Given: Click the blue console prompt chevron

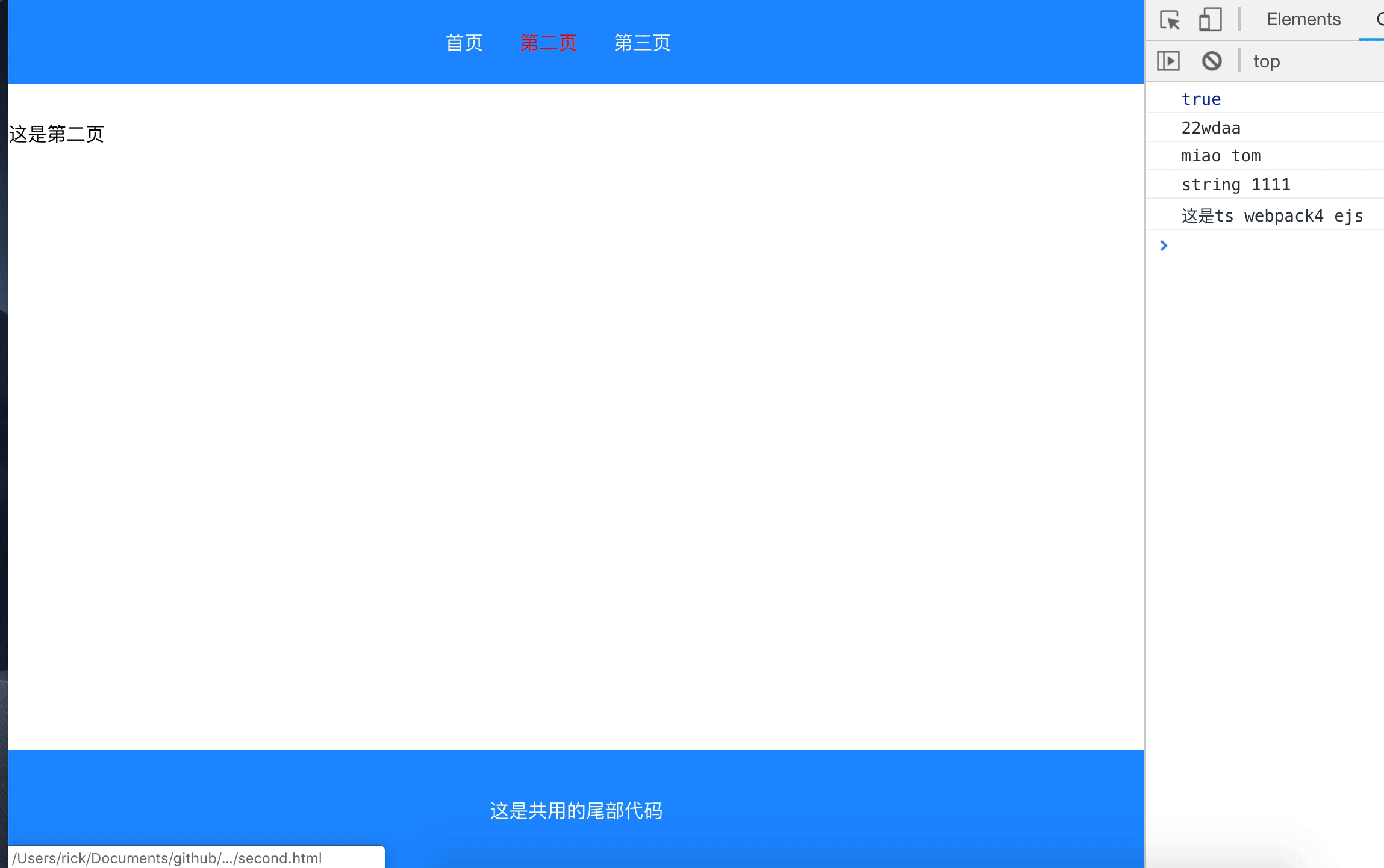Looking at the screenshot, I should pyautogui.click(x=1164, y=246).
